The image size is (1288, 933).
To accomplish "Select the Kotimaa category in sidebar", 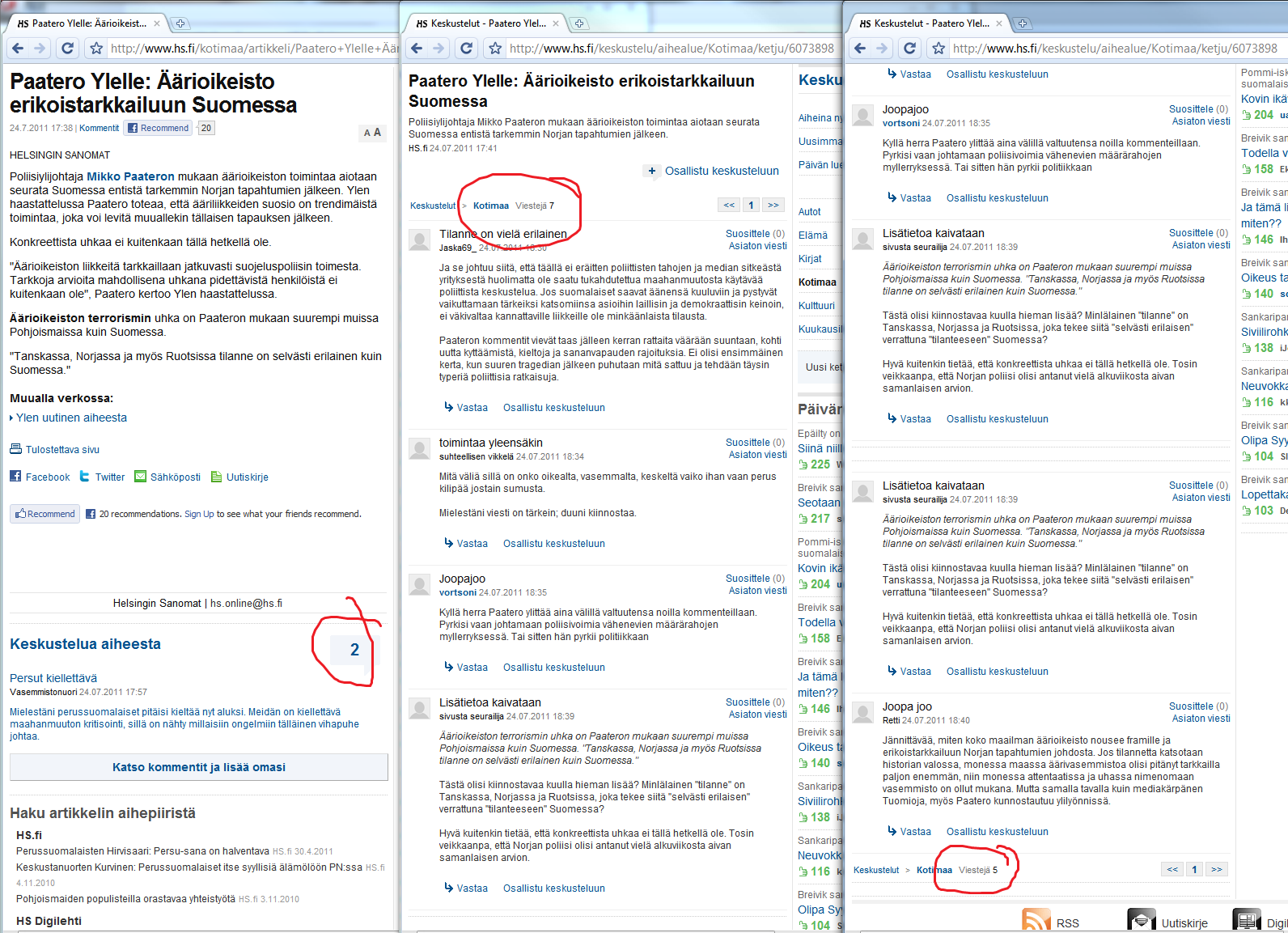I will [x=817, y=282].
